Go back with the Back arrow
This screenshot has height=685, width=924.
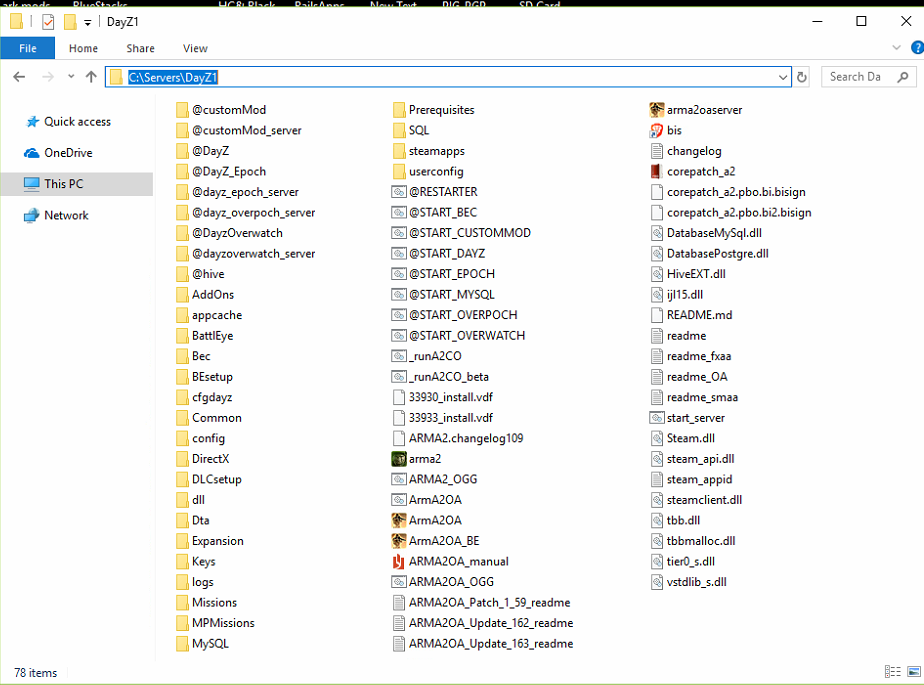19,77
